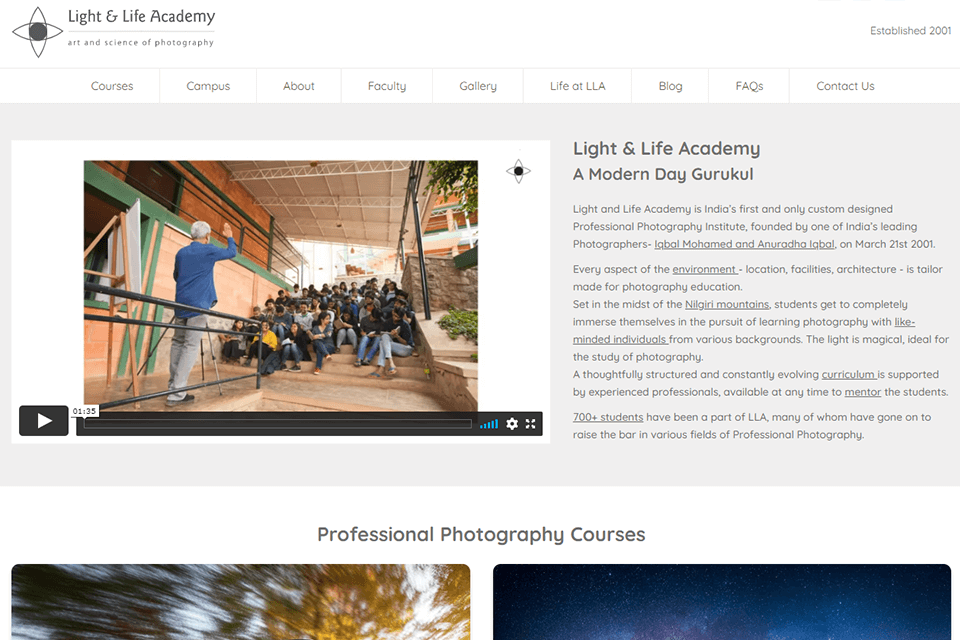
Task: Click the 700+ students link
Action: tap(608, 417)
